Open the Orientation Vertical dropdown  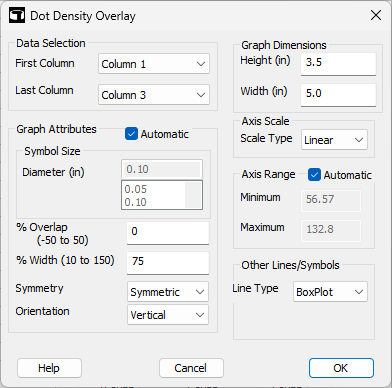[x=168, y=315]
